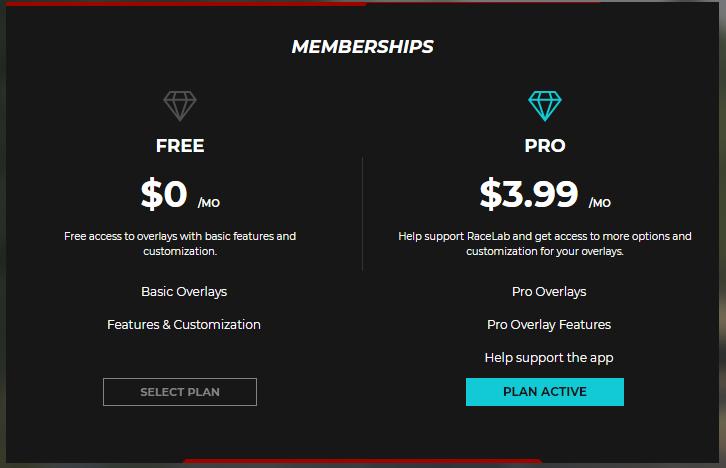Click the $3.99 price label
This screenshot has width=726, height=468.
(529, 194)
